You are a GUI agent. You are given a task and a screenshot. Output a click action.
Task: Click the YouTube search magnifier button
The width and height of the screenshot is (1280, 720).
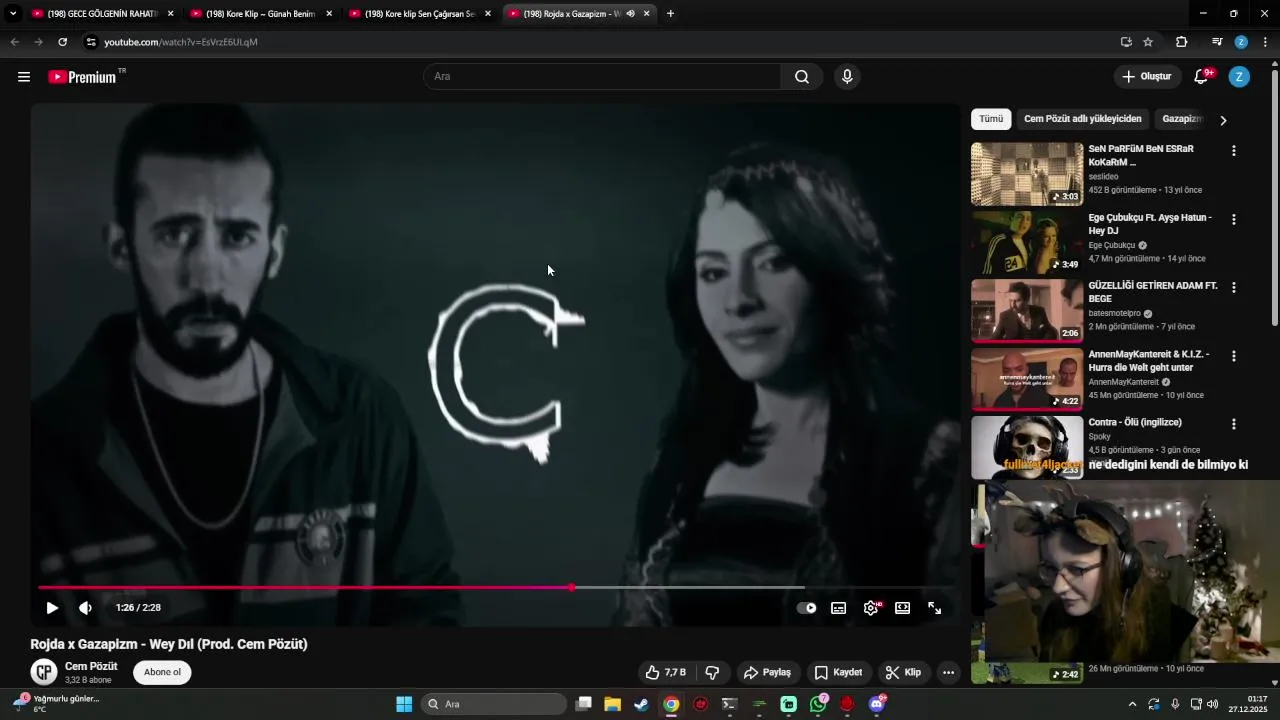click(802, 77)
